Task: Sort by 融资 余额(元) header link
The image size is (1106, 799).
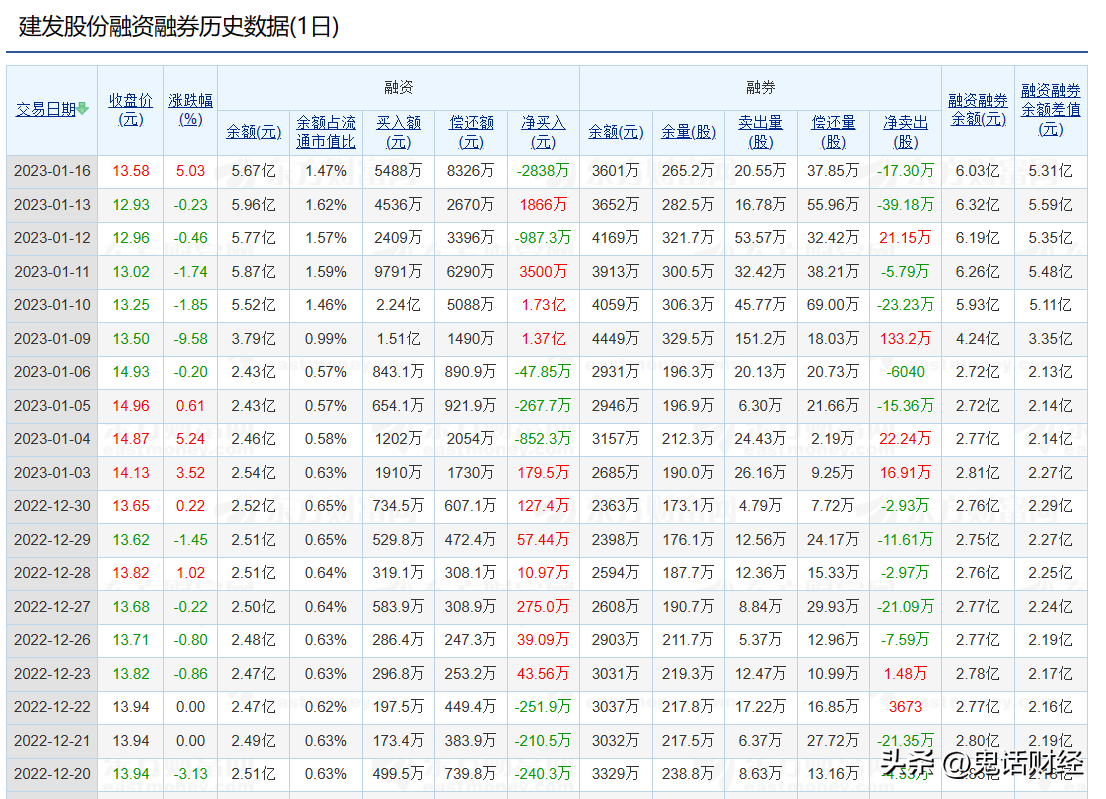Action: 253,132
